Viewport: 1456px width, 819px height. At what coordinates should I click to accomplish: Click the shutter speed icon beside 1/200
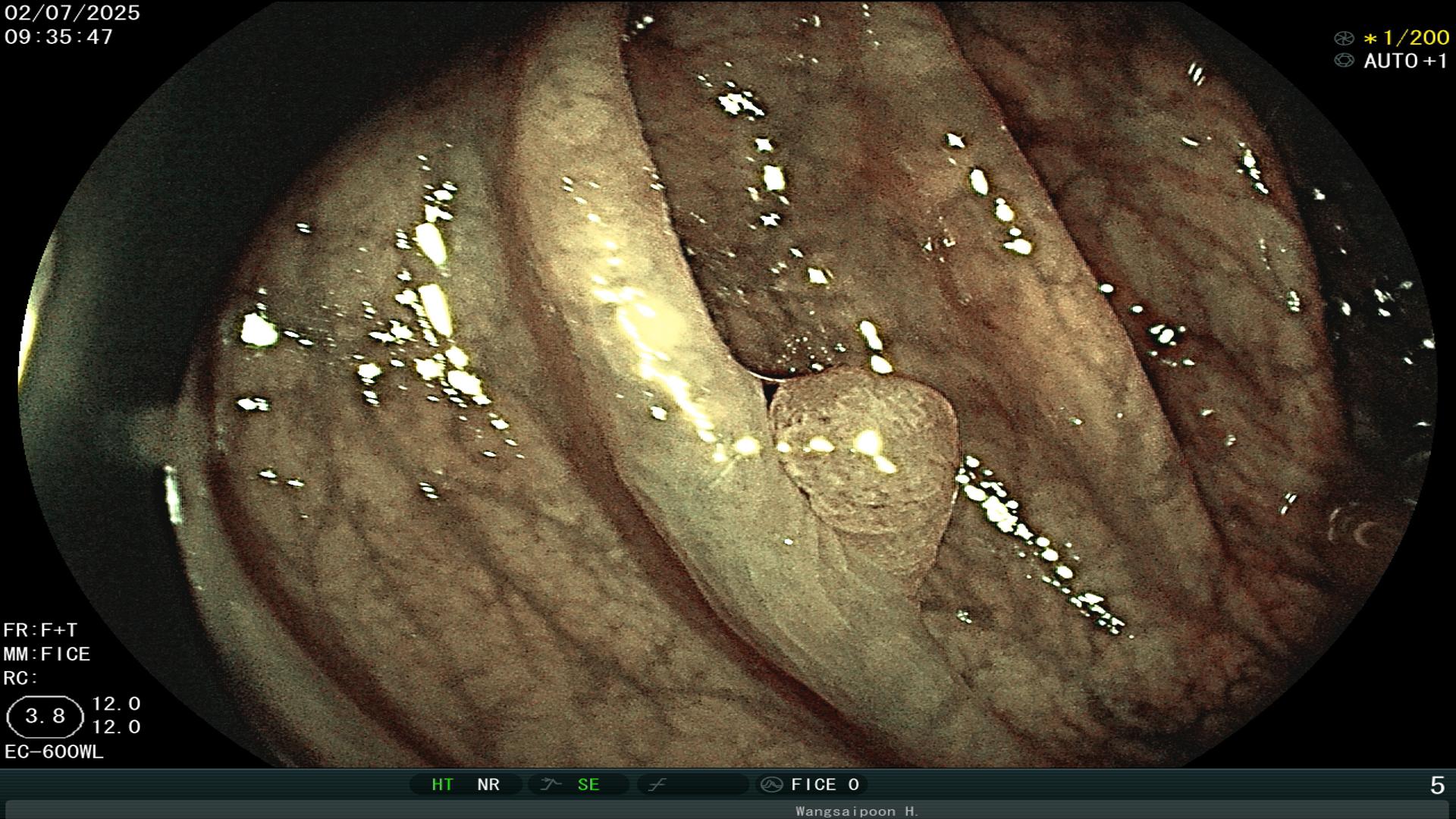pyautogui.click(x=1344, y=38)
